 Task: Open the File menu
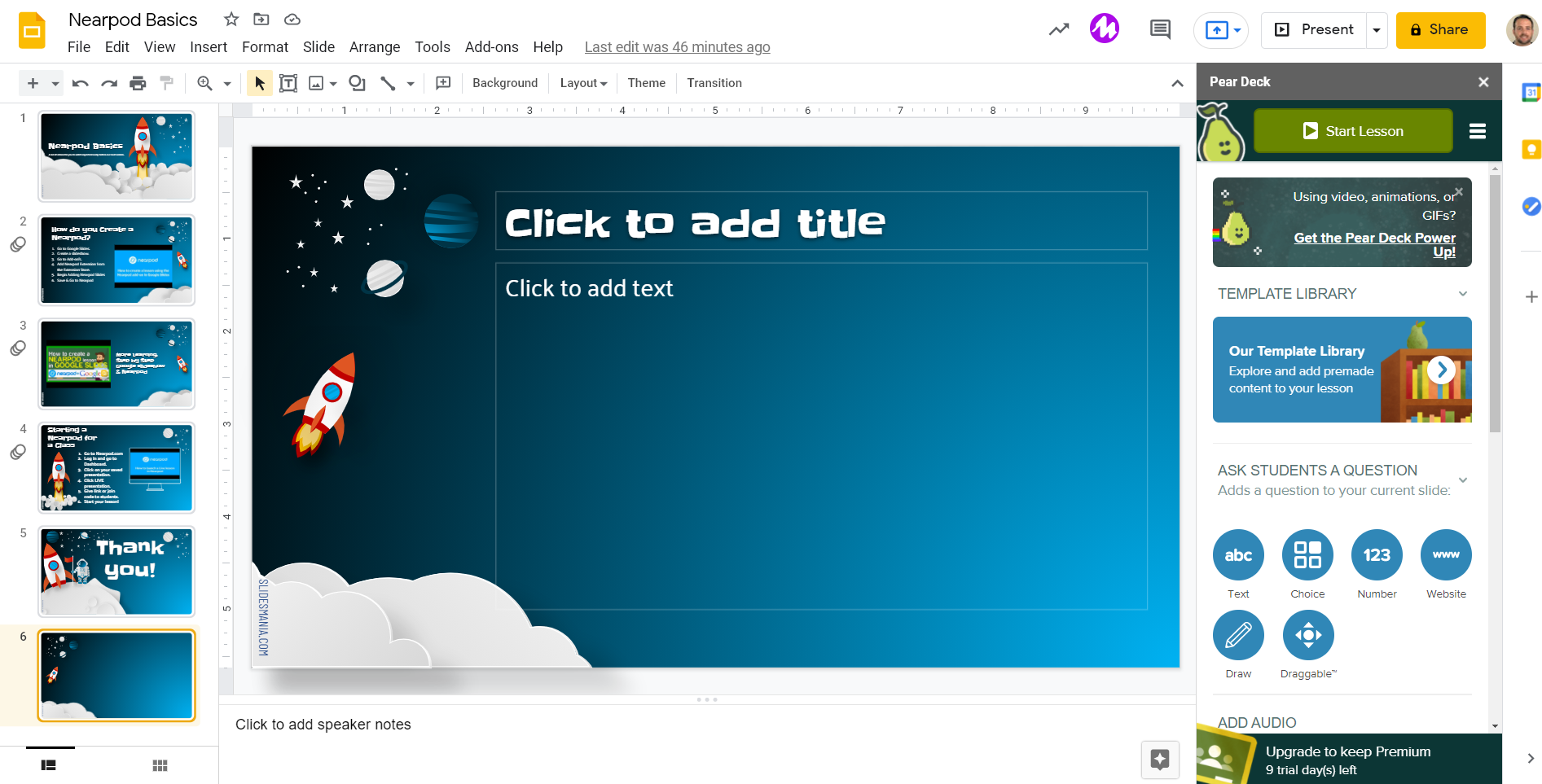coord(79,47)
